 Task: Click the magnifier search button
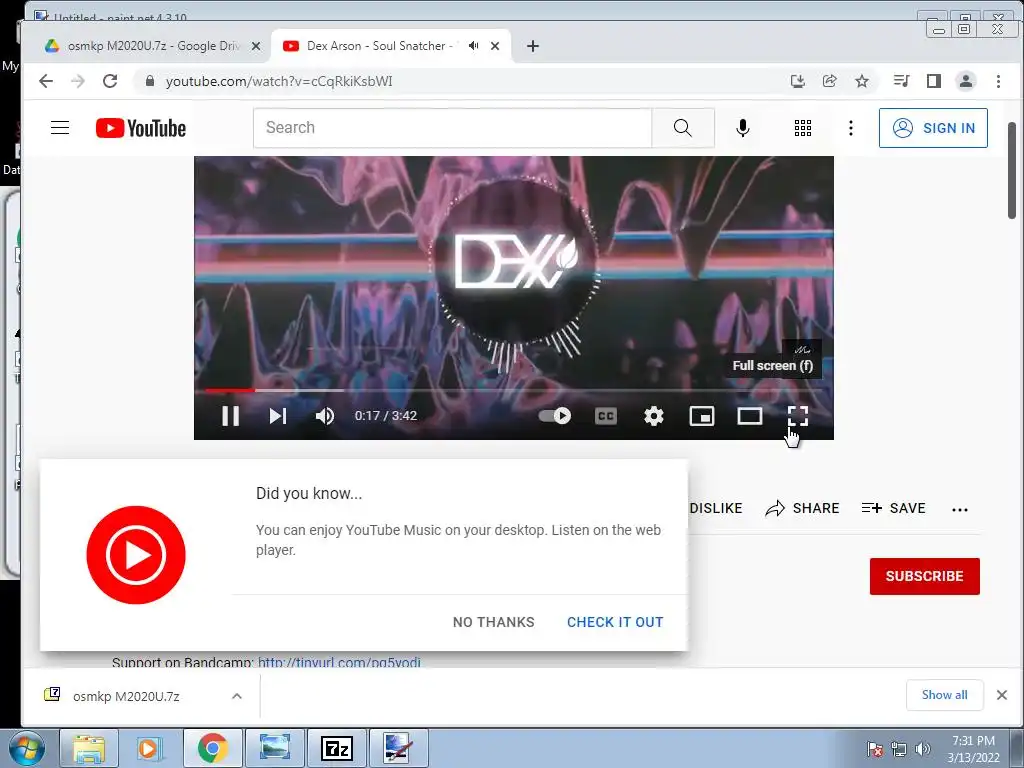682,128
